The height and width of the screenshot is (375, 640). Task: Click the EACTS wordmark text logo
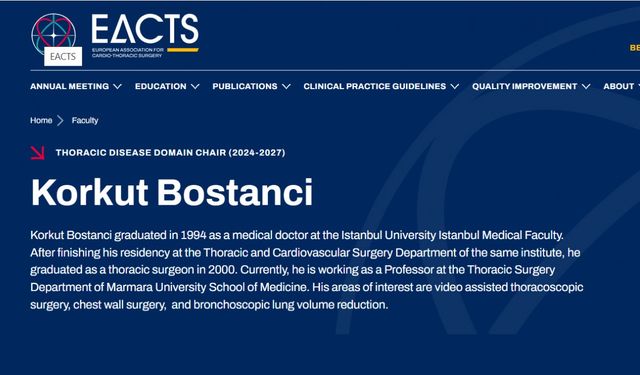(x=145, y=36)
